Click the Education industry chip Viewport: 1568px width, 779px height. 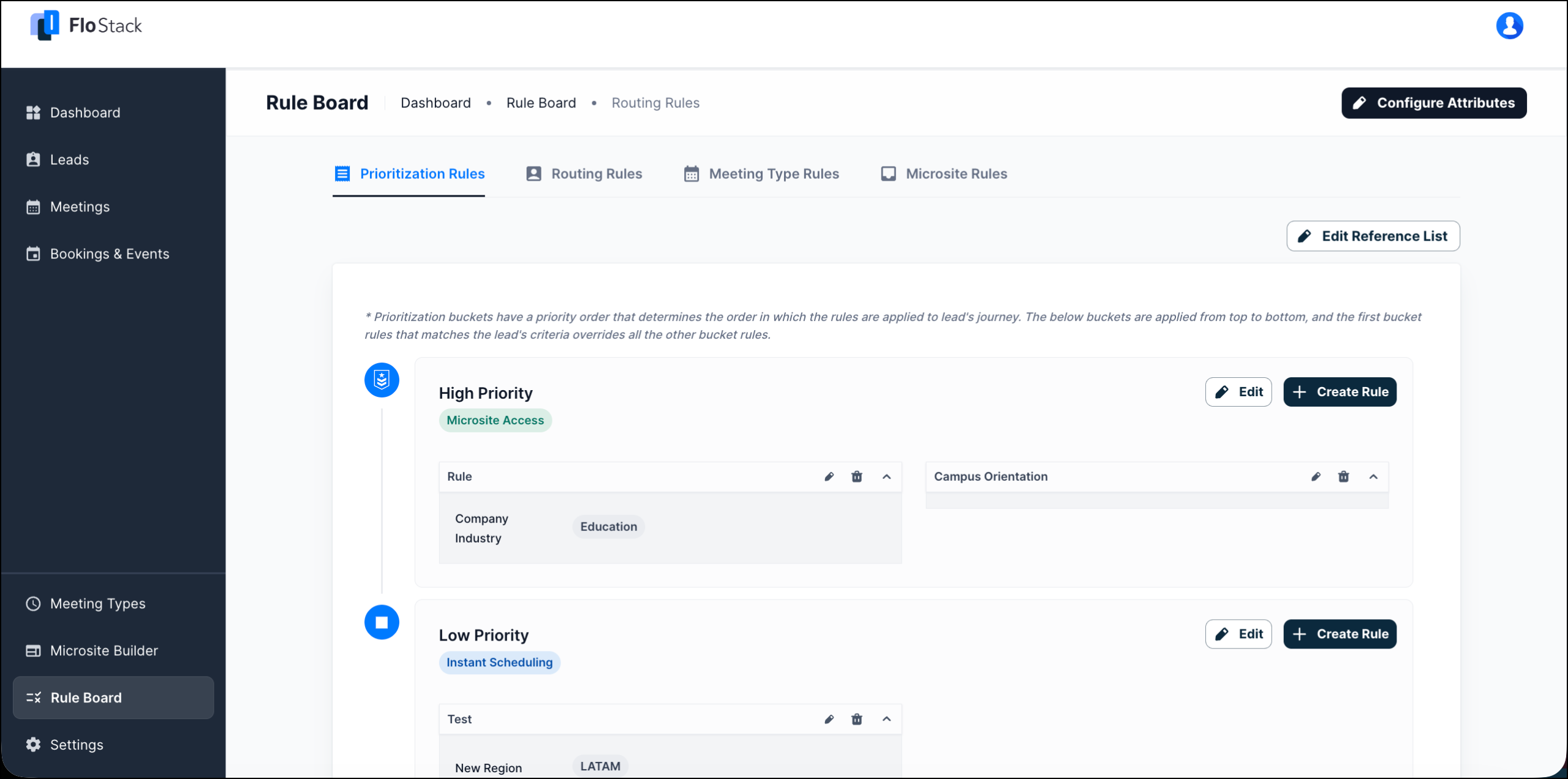click(609, 527)
